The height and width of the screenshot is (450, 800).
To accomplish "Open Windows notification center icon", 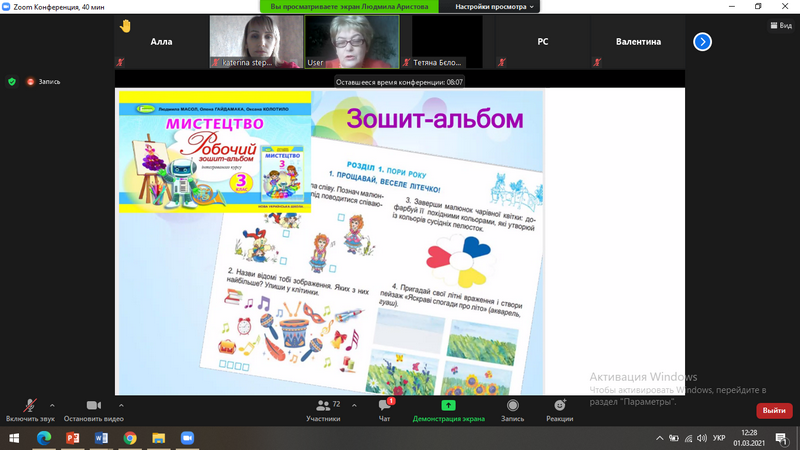I will point(782,438).
